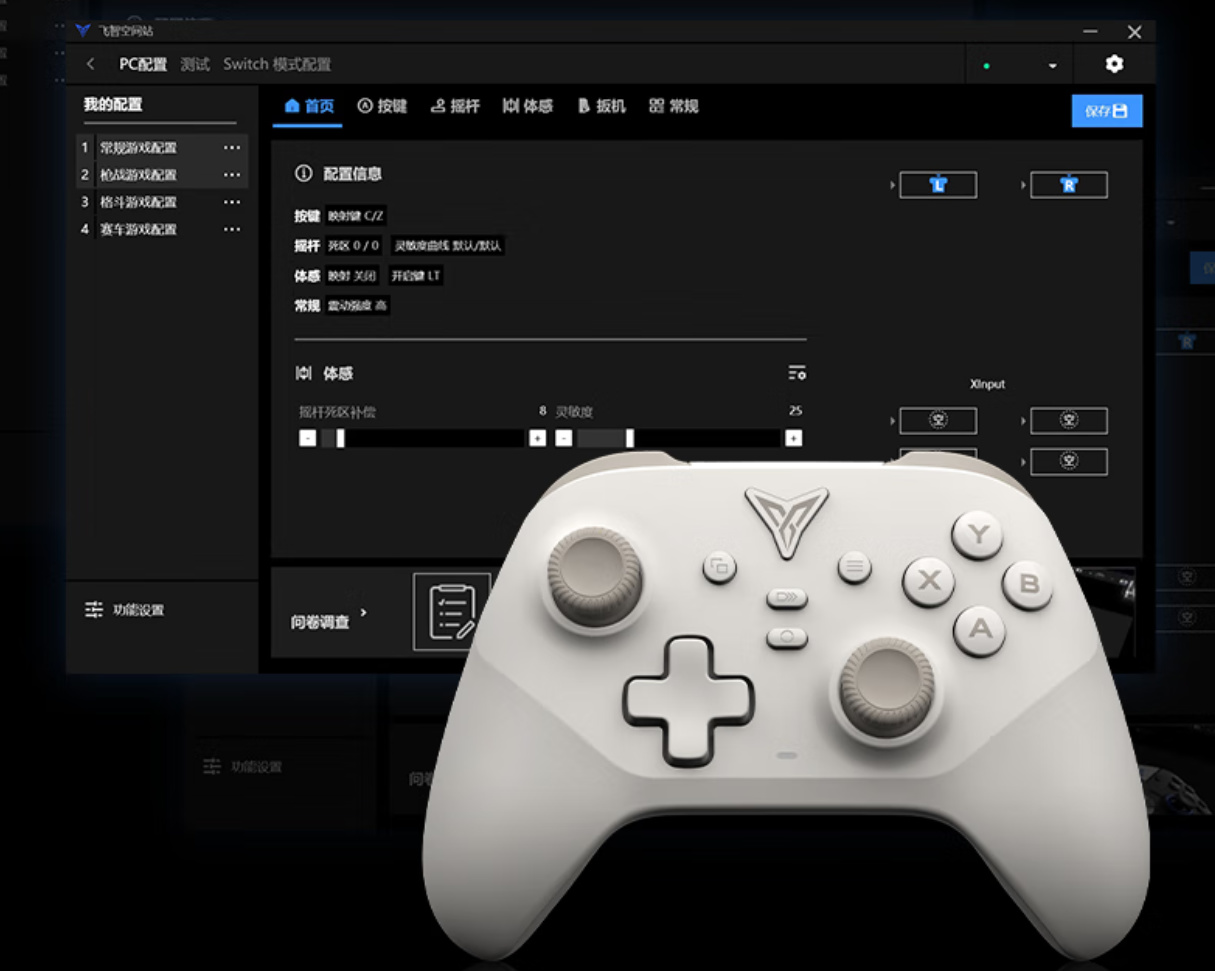Save configuration with 保存 button
1215x971 pixels.
point(1107,111)
